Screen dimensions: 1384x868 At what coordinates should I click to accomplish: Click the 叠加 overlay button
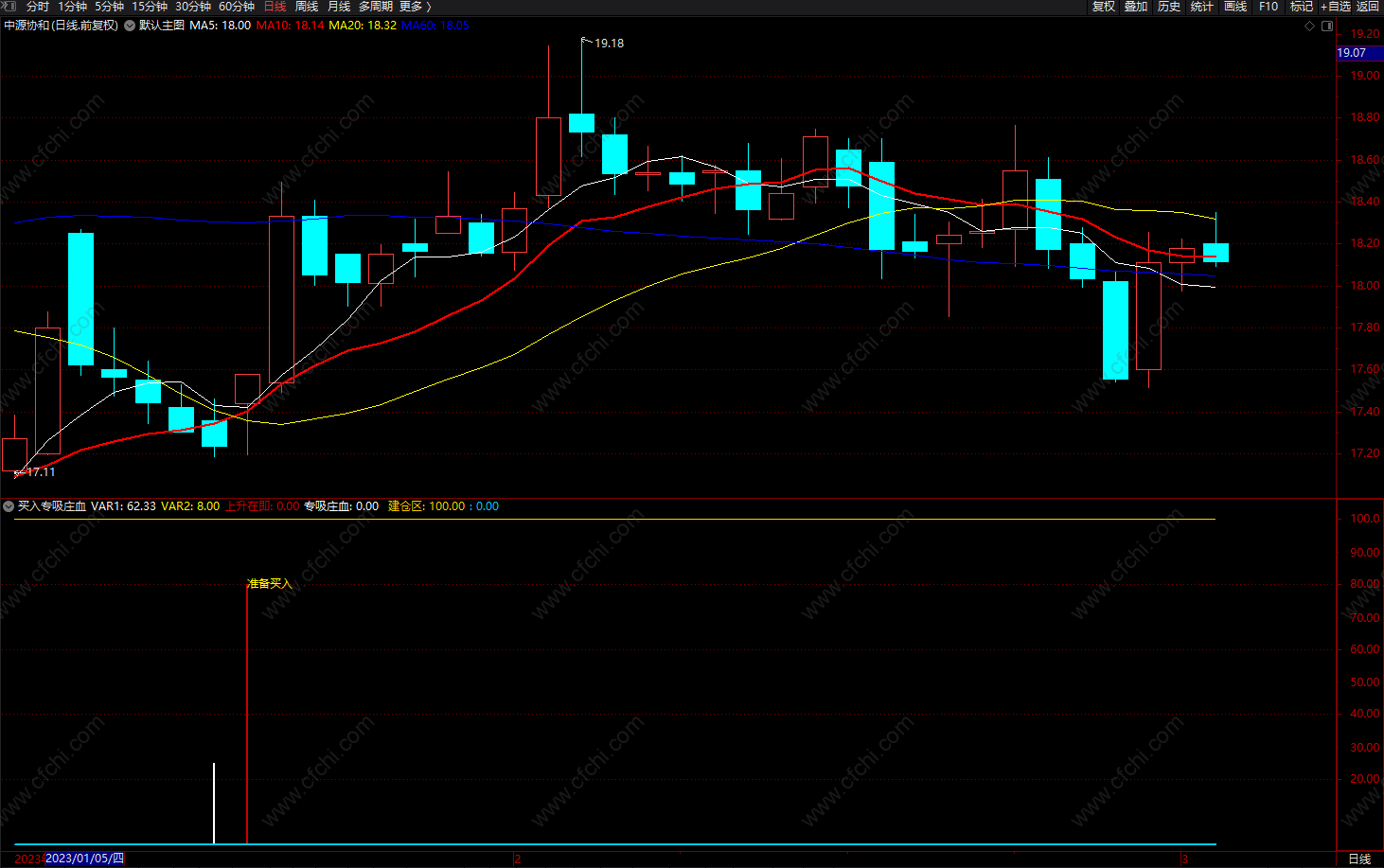pos(1136,6)
